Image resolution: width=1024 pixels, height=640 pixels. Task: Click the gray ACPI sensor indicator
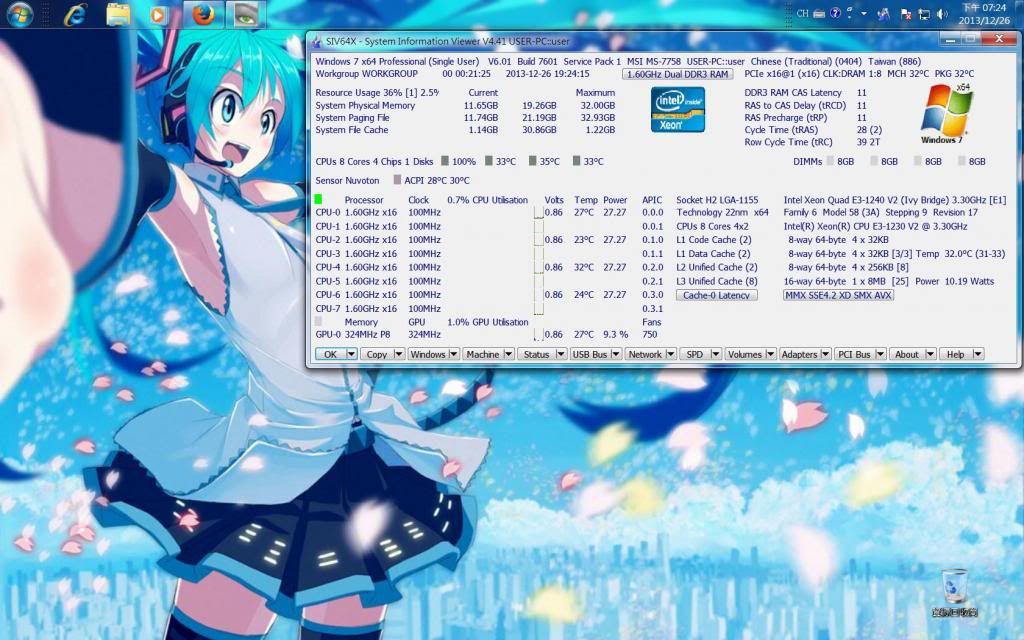(397, 180)
